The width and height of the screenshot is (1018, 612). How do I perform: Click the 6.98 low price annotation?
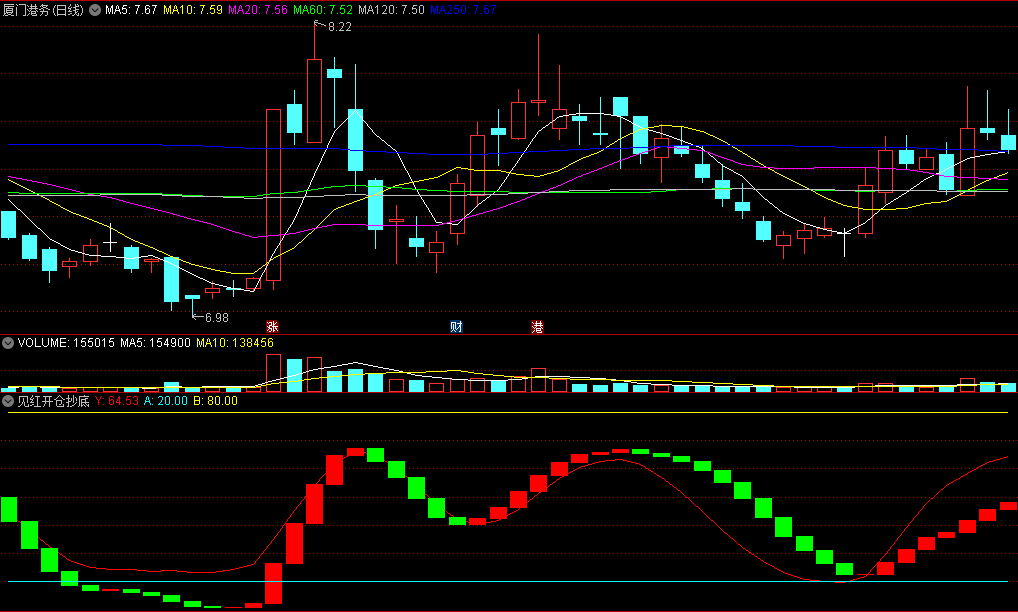pyautogui.click(x=217, y=317)
